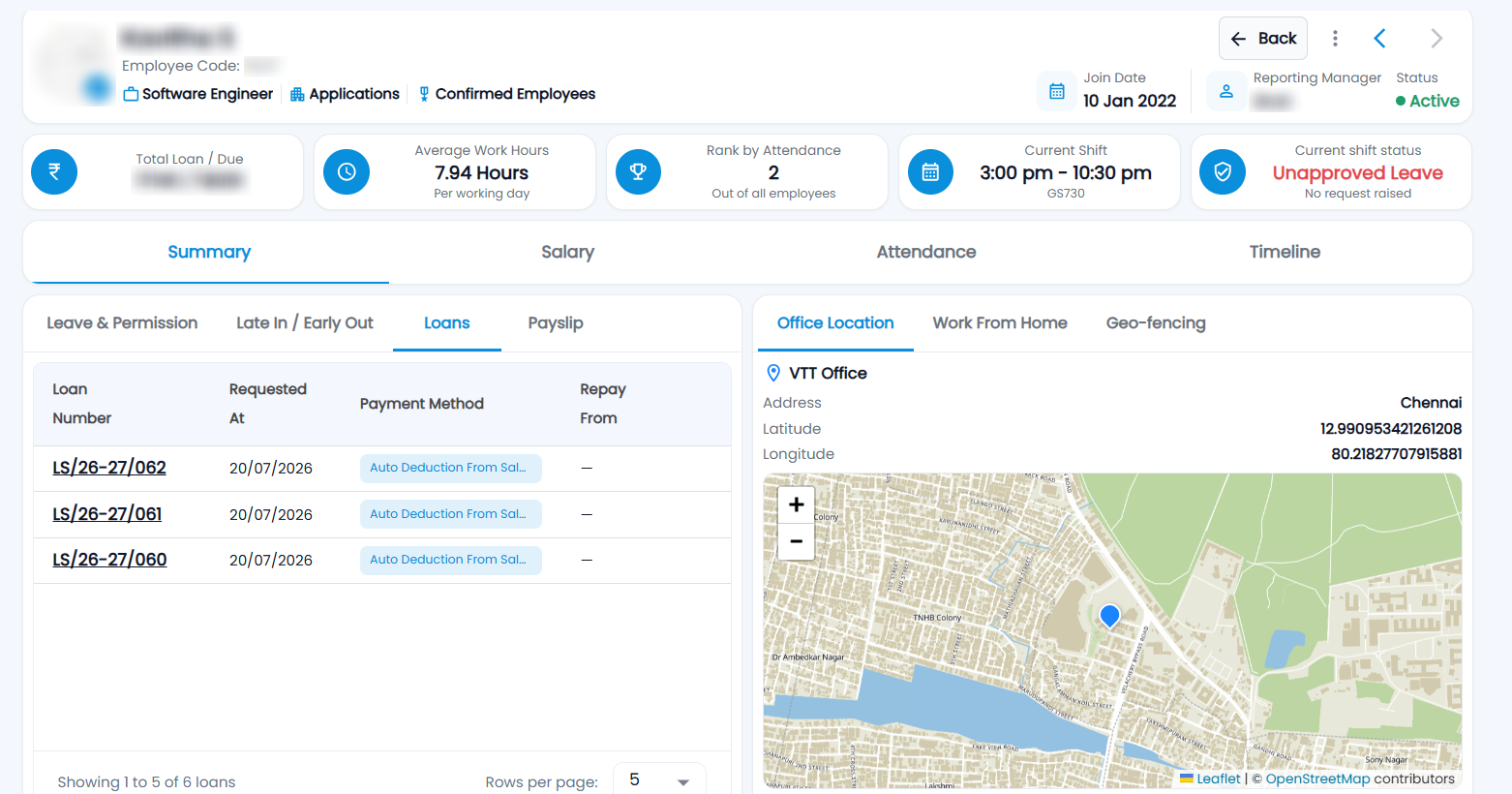This screenshot has height=794, width=1512.
Task: Click payment method chip for LS/26-27/060
Action: click(x=451, y=560)
